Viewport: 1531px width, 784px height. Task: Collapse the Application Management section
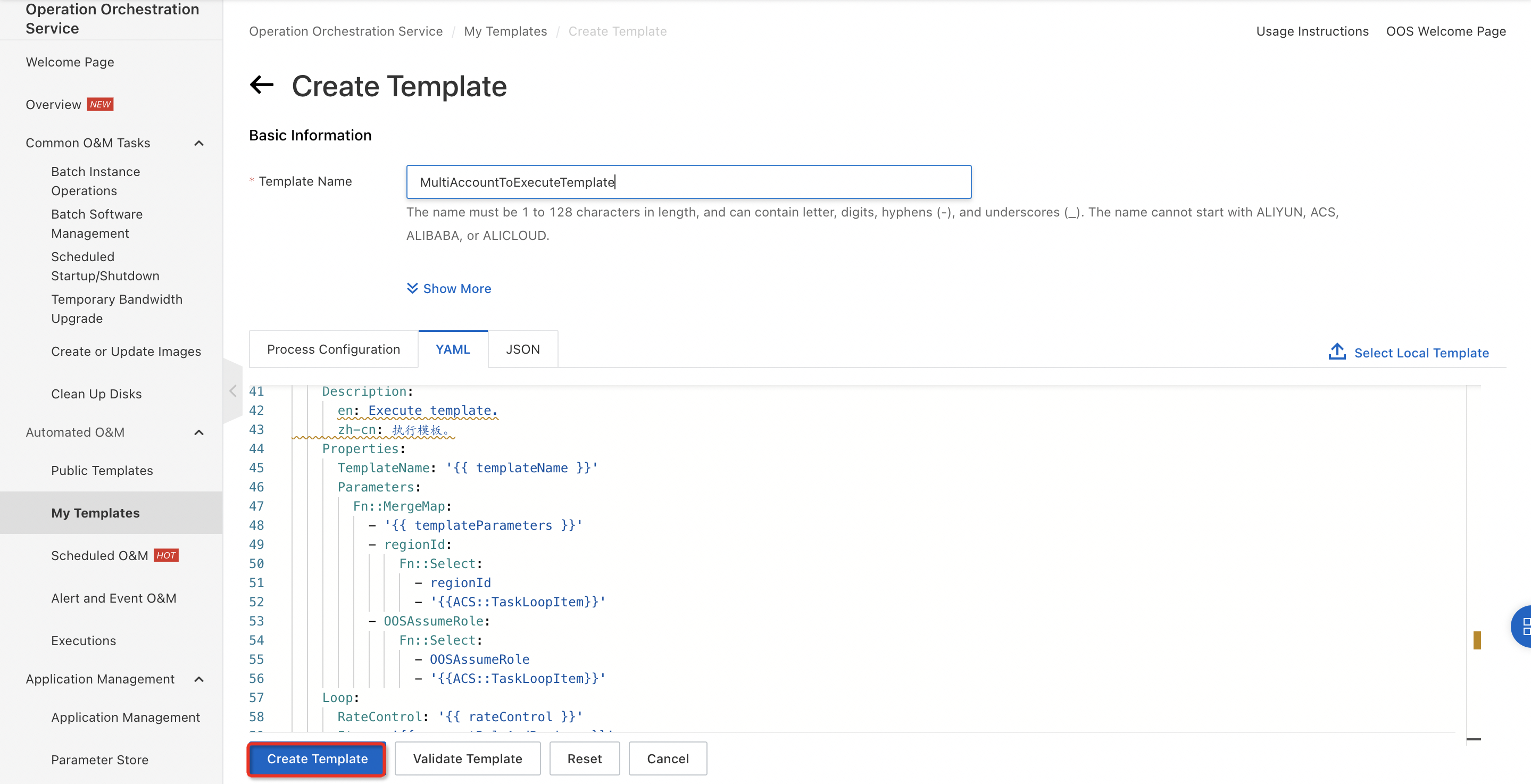click(199, 679)
